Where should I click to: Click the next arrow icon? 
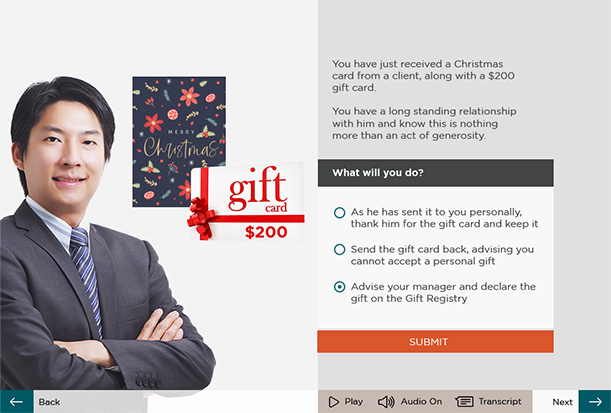coord(595,402)
